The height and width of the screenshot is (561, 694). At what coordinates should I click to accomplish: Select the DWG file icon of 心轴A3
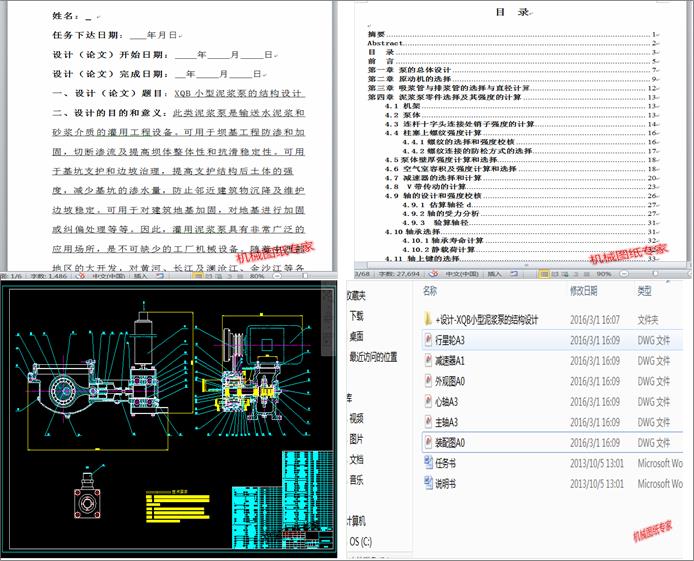point(428,401)
